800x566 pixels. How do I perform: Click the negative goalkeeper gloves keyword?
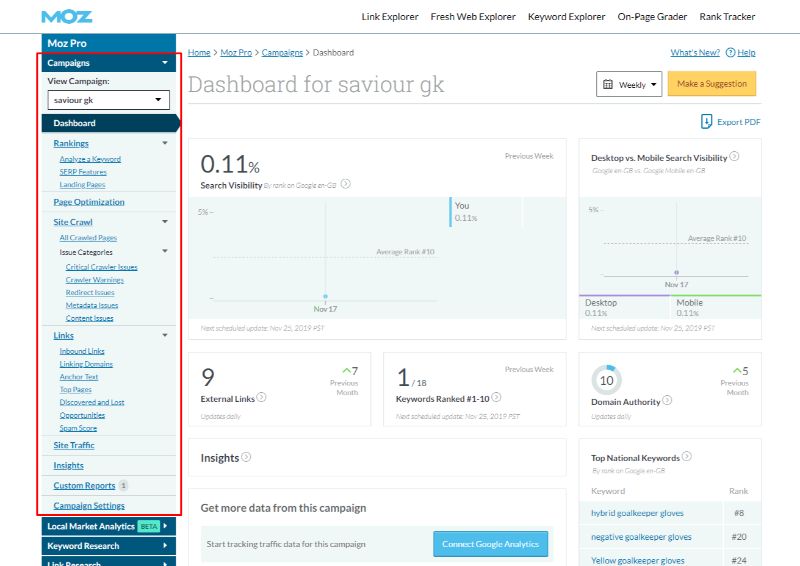pyautogui.click(x=641, y=537)
